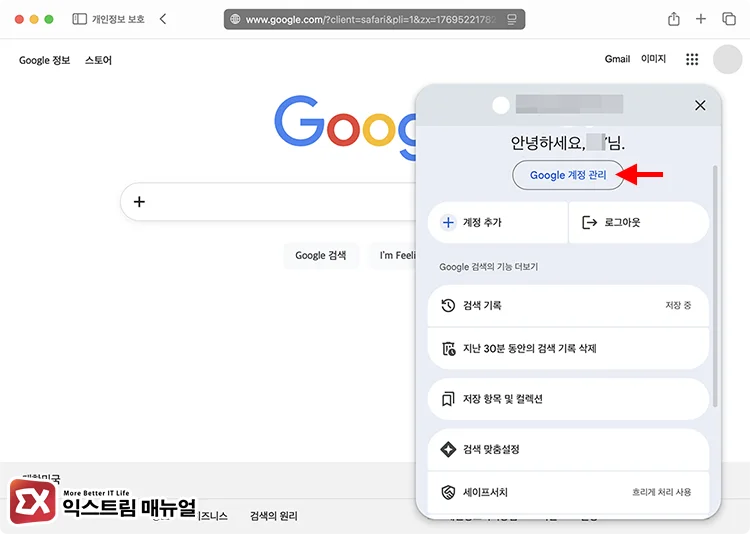Click the 저장 중 status text
The image size is (750, 534).
[x=678, y=305]
